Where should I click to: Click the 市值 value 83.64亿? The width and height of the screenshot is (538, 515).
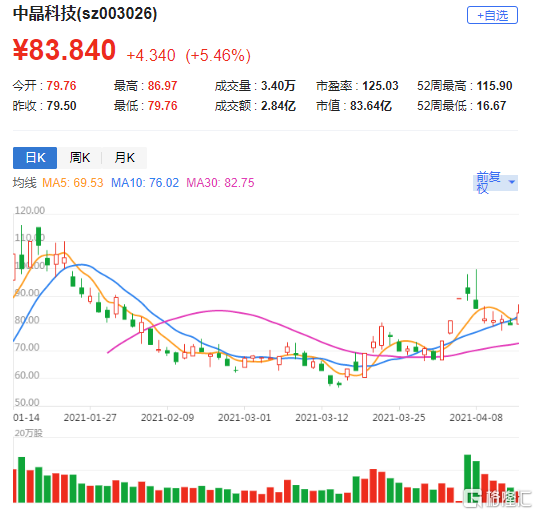point(371,106)
